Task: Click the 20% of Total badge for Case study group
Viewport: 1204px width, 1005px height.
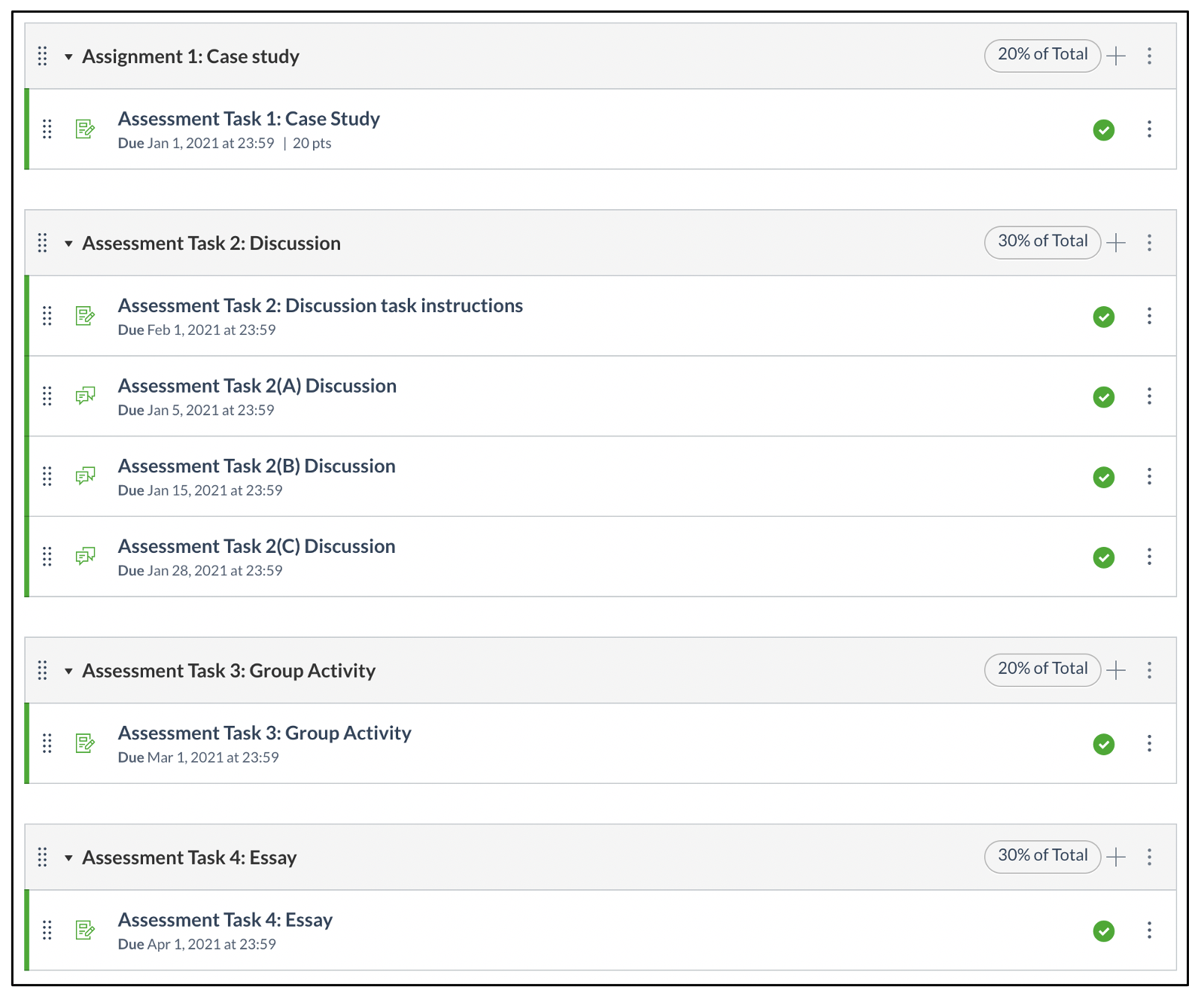Action: [x=1043, y=56]
